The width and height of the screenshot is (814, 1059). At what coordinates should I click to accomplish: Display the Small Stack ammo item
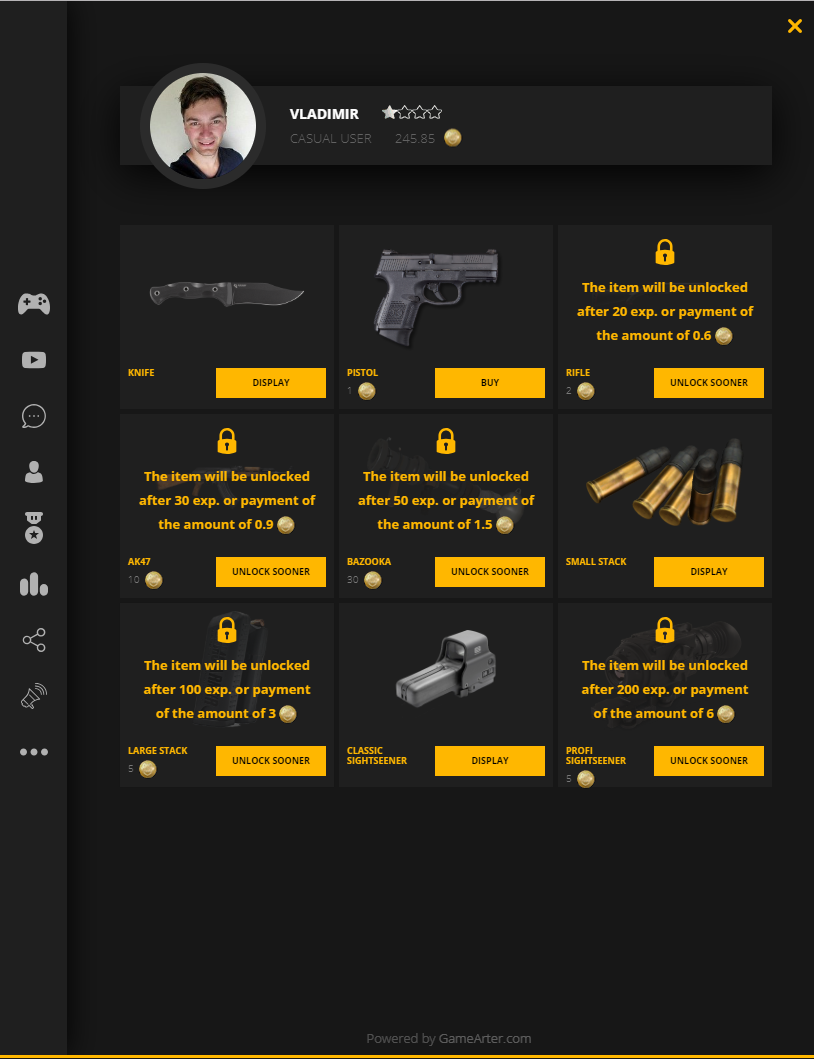tap(709, 572)
